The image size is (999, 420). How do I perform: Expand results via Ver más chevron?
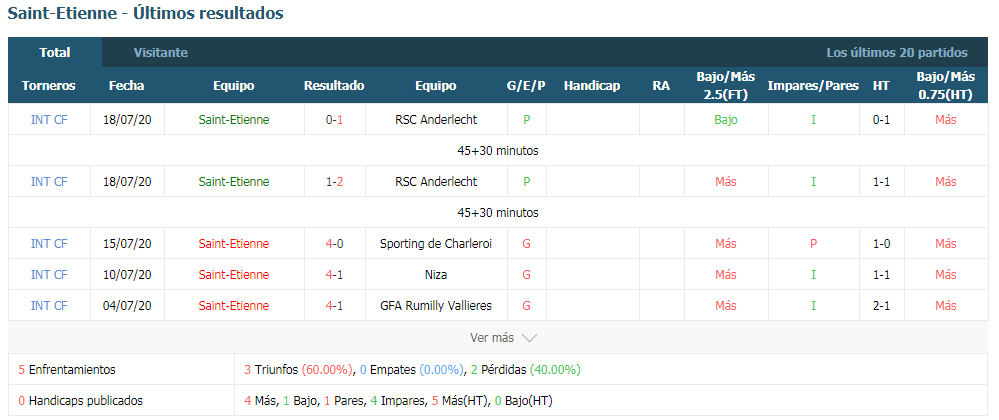[529, 338]
